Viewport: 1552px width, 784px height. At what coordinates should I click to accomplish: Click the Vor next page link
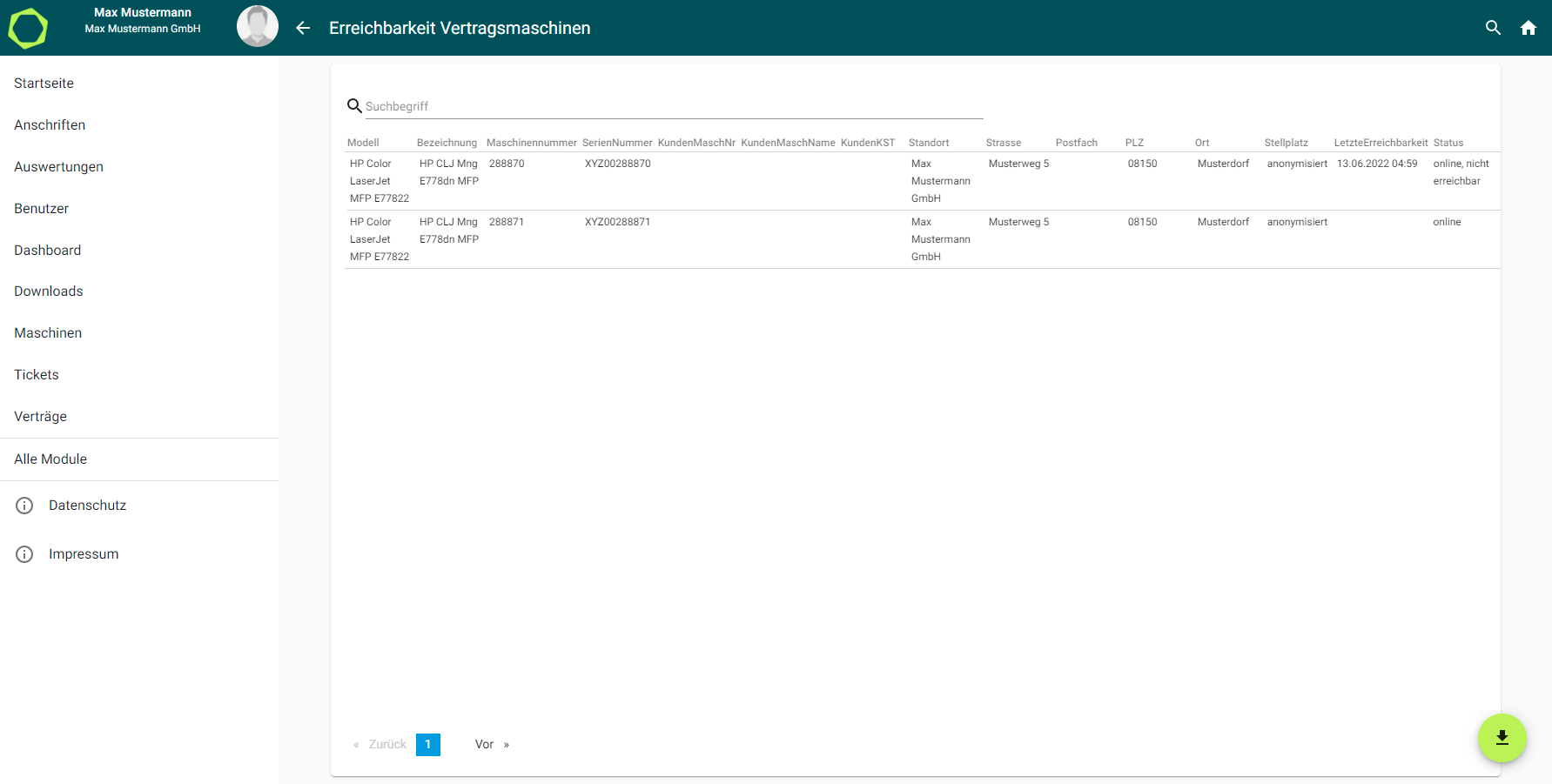485,745
